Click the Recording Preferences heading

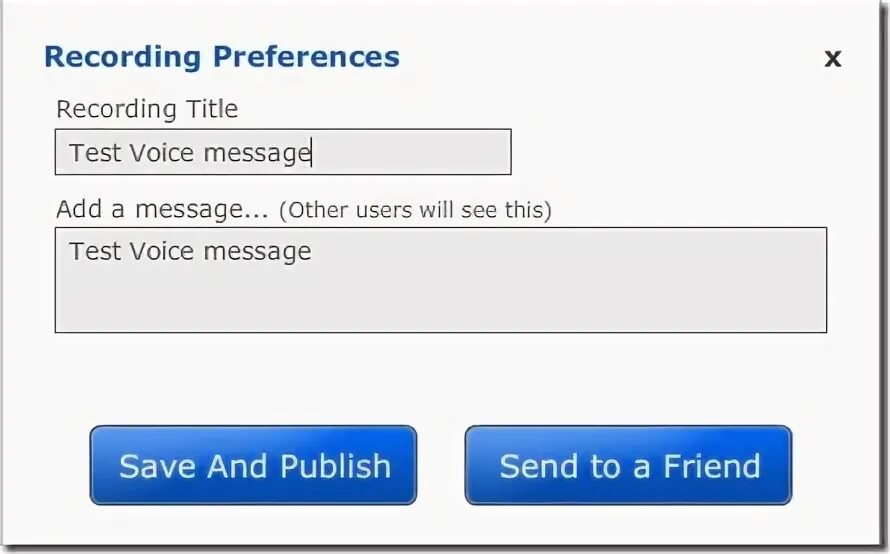(x=222, y=57)
